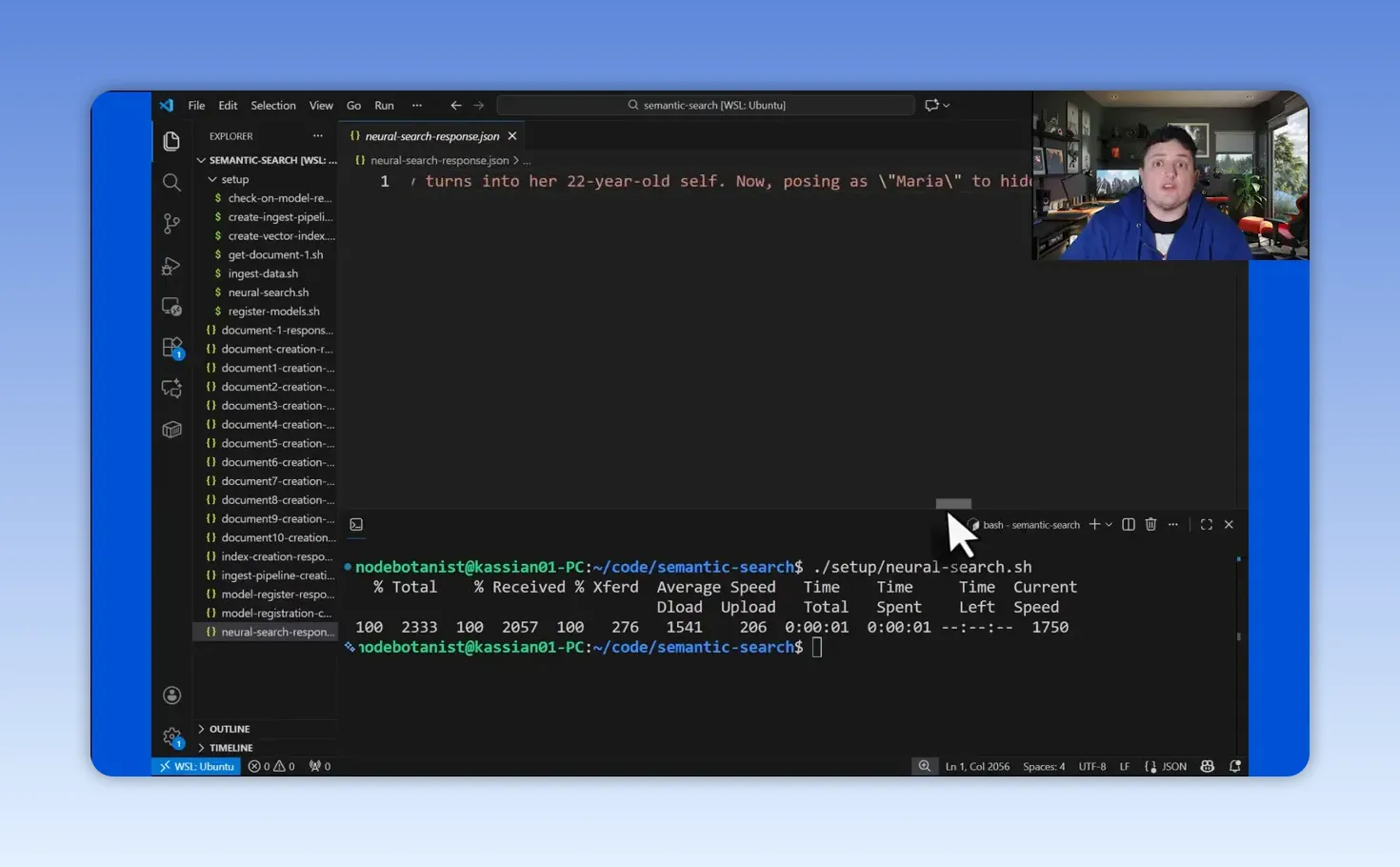Open the Selection menu

273,106
